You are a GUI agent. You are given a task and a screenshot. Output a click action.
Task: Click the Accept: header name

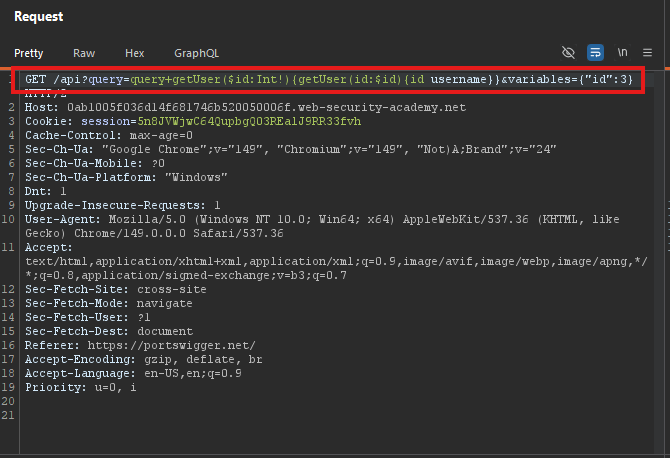click(x=49, y=248)
